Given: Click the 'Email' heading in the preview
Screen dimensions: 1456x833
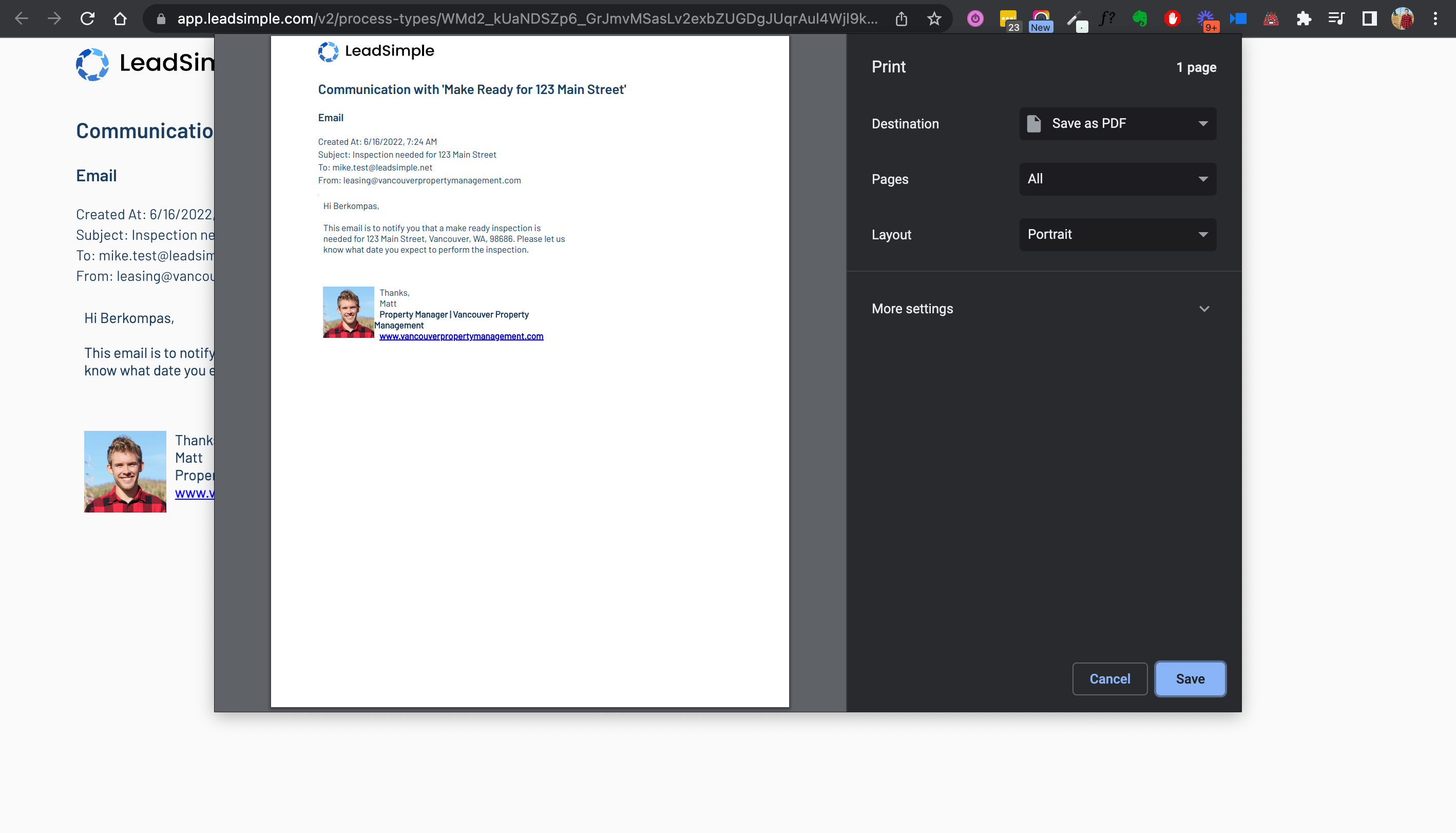Looking at the screenshot, I should pos(331,118).
